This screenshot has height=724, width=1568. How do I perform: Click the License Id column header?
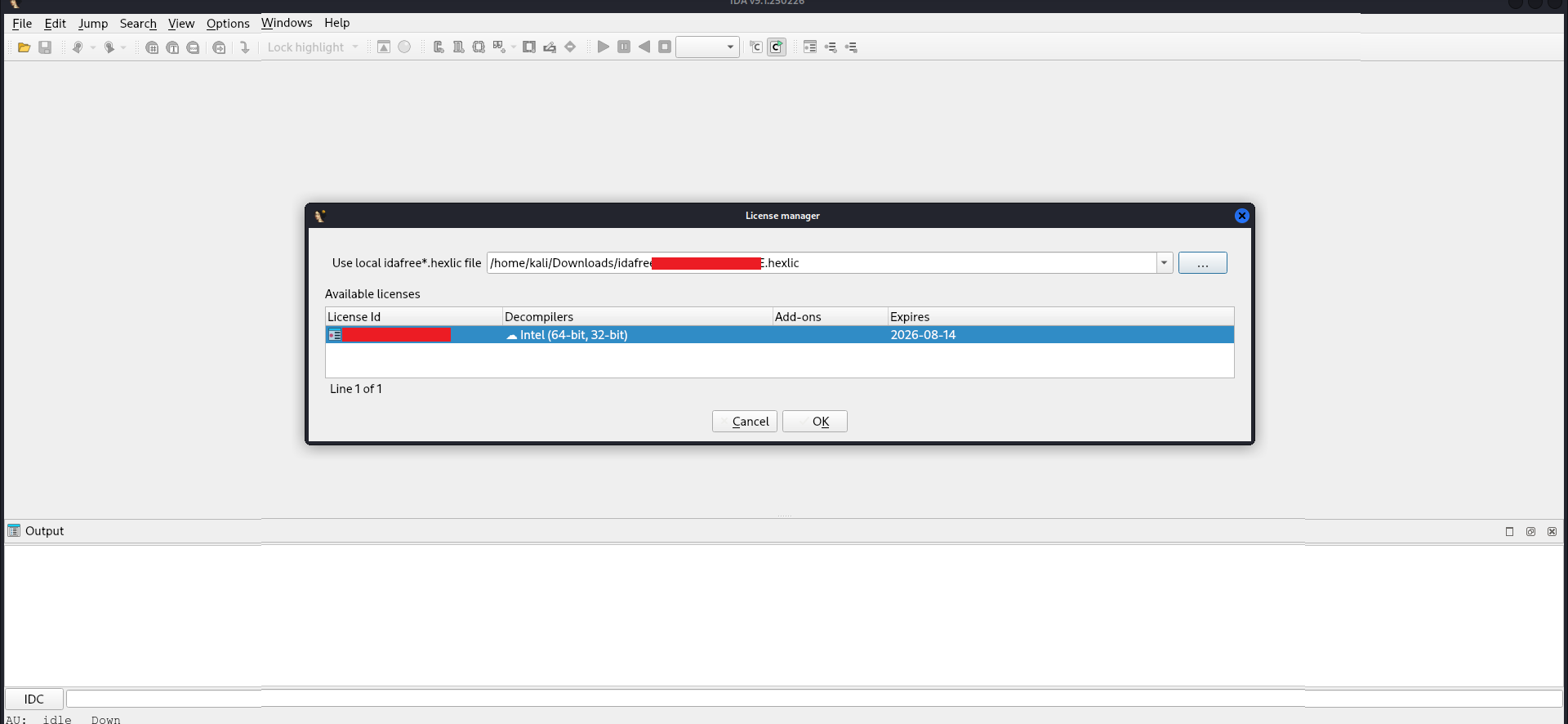tap(414, 317)
